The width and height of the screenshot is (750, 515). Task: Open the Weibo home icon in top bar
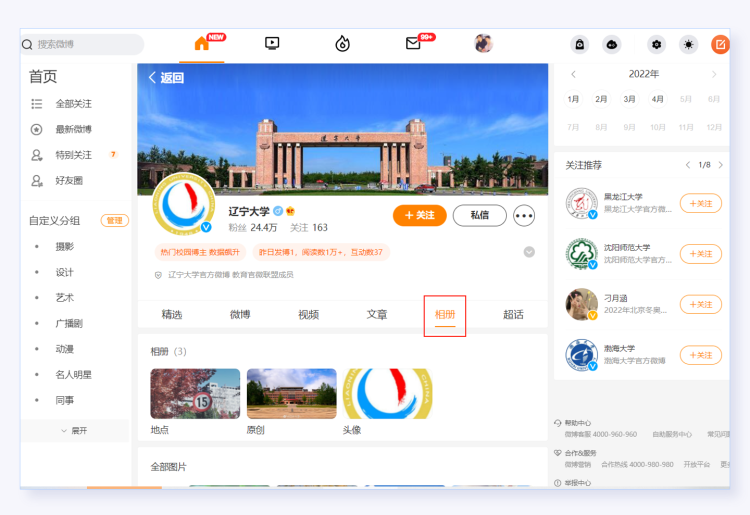point(201,44)
